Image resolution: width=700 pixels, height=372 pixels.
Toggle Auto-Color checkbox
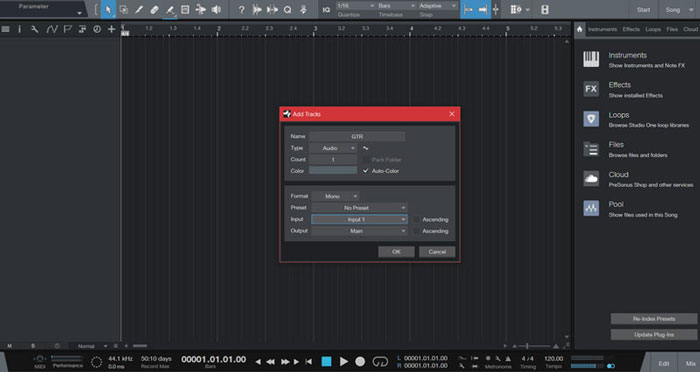click(366, 171)
